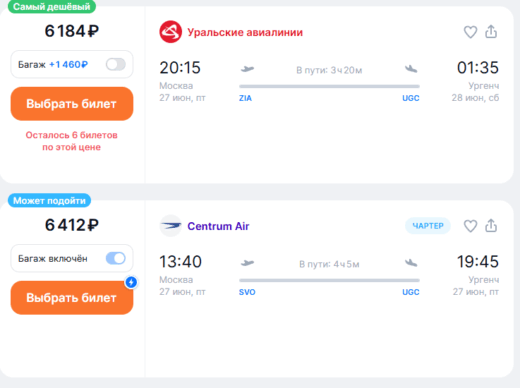Click the blue lightning bolt badge
This screenshot has height=388, width=520.
point(131,282)
